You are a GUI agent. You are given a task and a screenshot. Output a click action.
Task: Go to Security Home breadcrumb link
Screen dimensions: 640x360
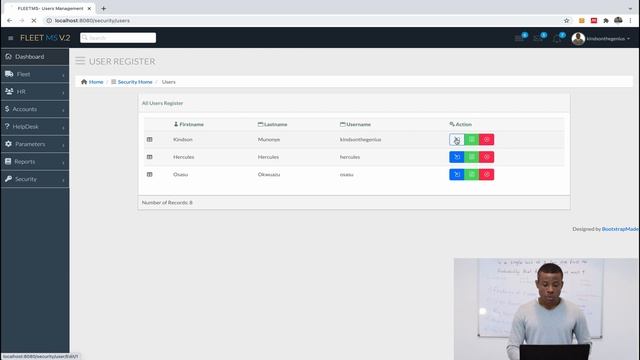click(135, 82)
